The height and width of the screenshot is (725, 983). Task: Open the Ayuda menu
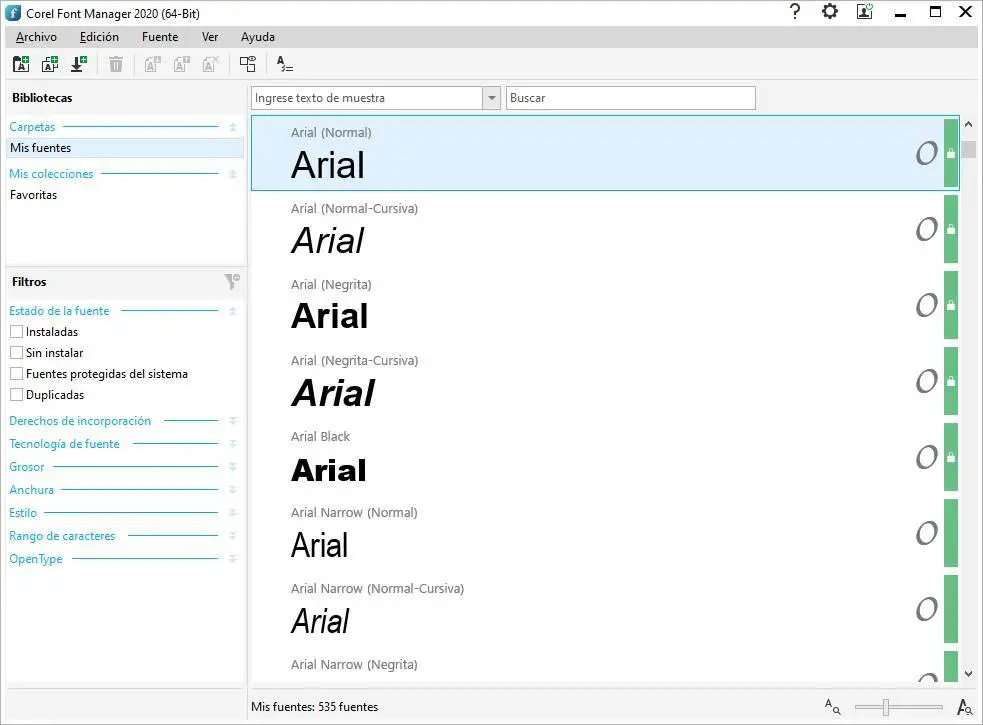(x=258, y=37)
